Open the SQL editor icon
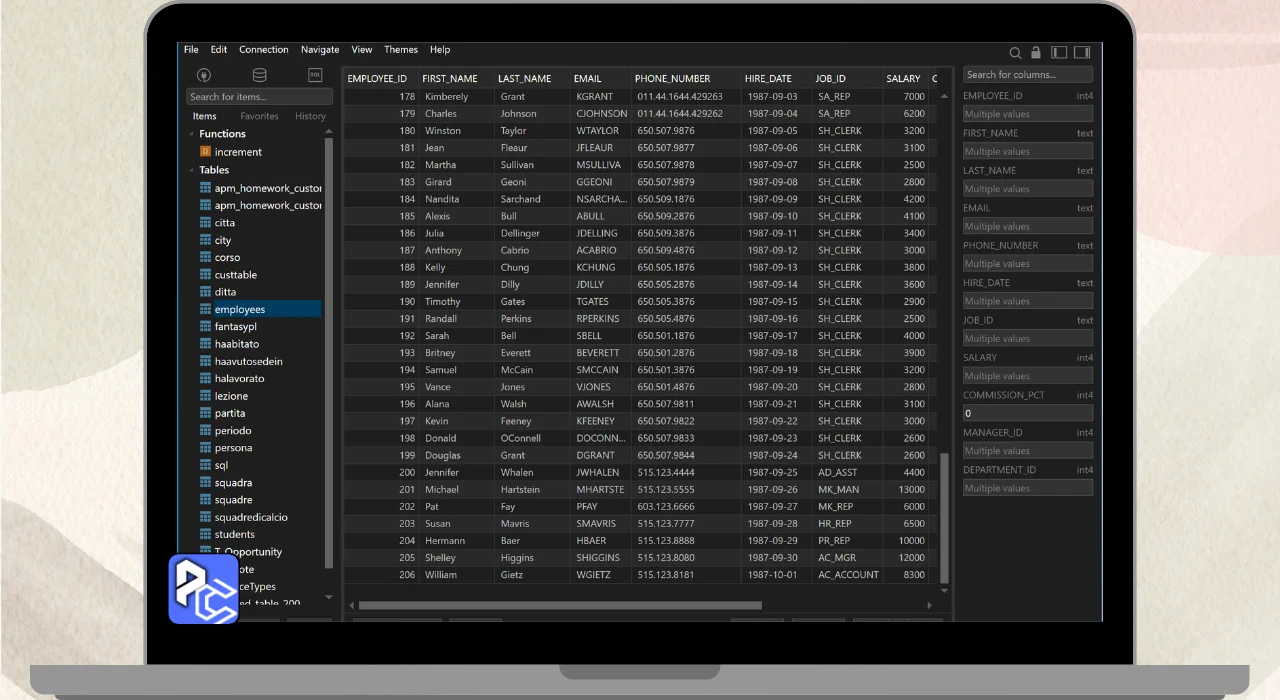Screen dimensions: 1280x700 point(315,75)
